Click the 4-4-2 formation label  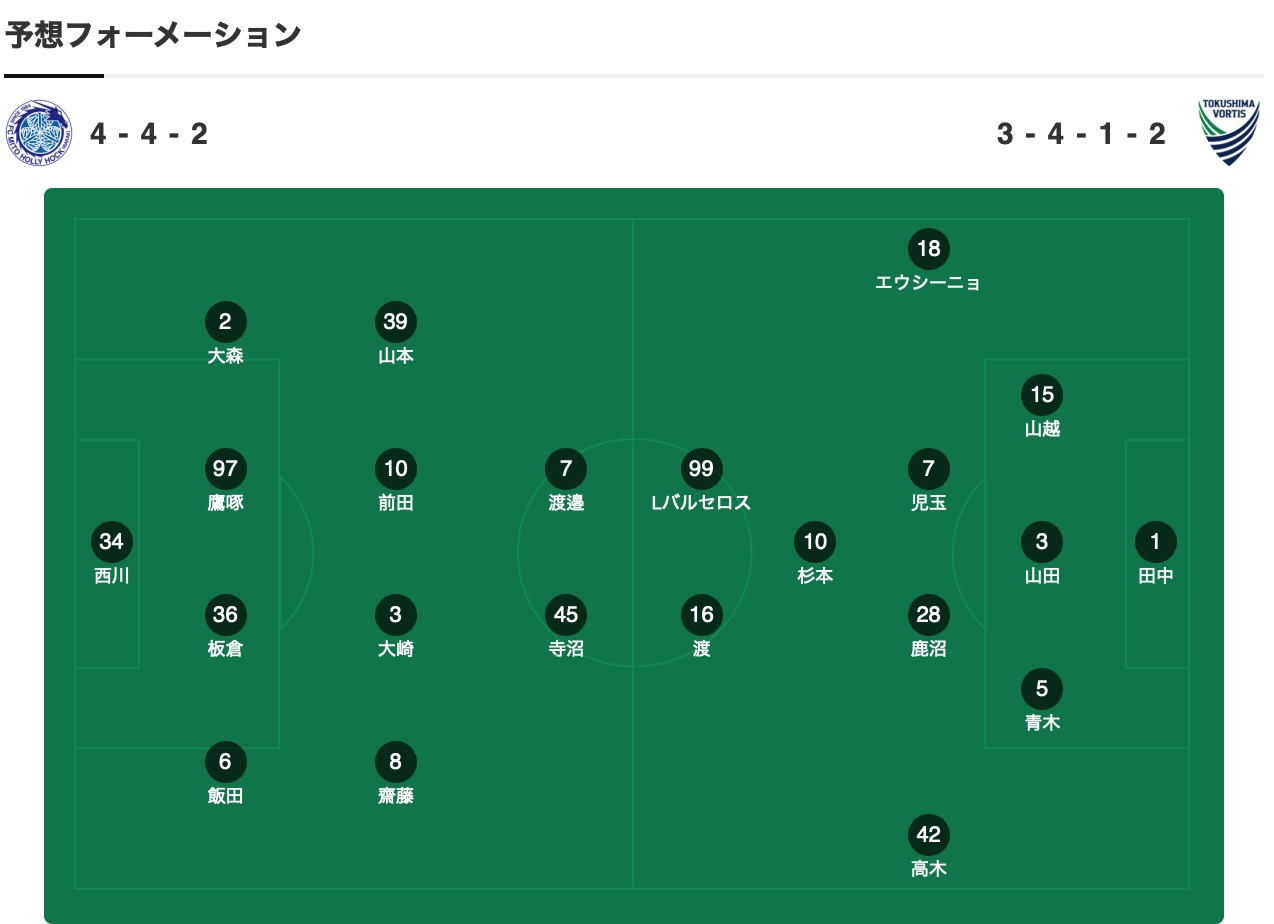(149, 133)
